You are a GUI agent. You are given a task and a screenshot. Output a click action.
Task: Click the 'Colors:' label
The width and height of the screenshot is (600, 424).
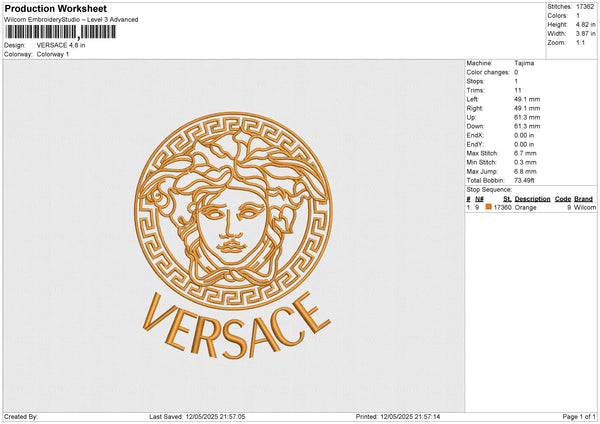(558, 16)
